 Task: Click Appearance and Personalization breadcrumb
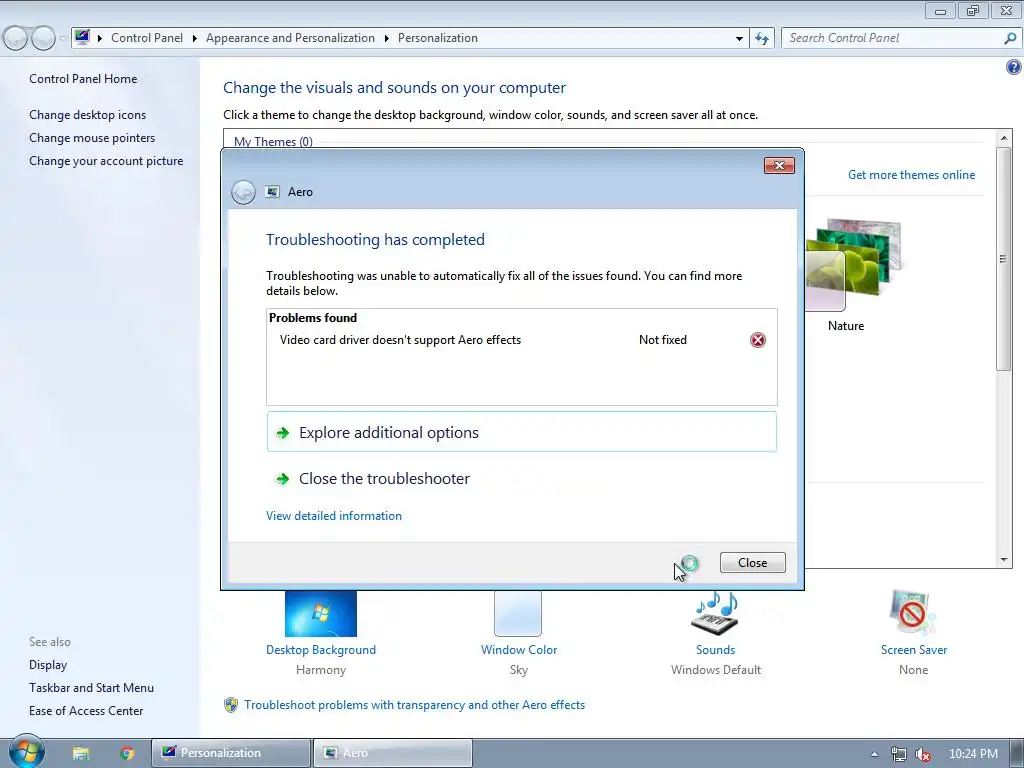click(x=291, y=38)
